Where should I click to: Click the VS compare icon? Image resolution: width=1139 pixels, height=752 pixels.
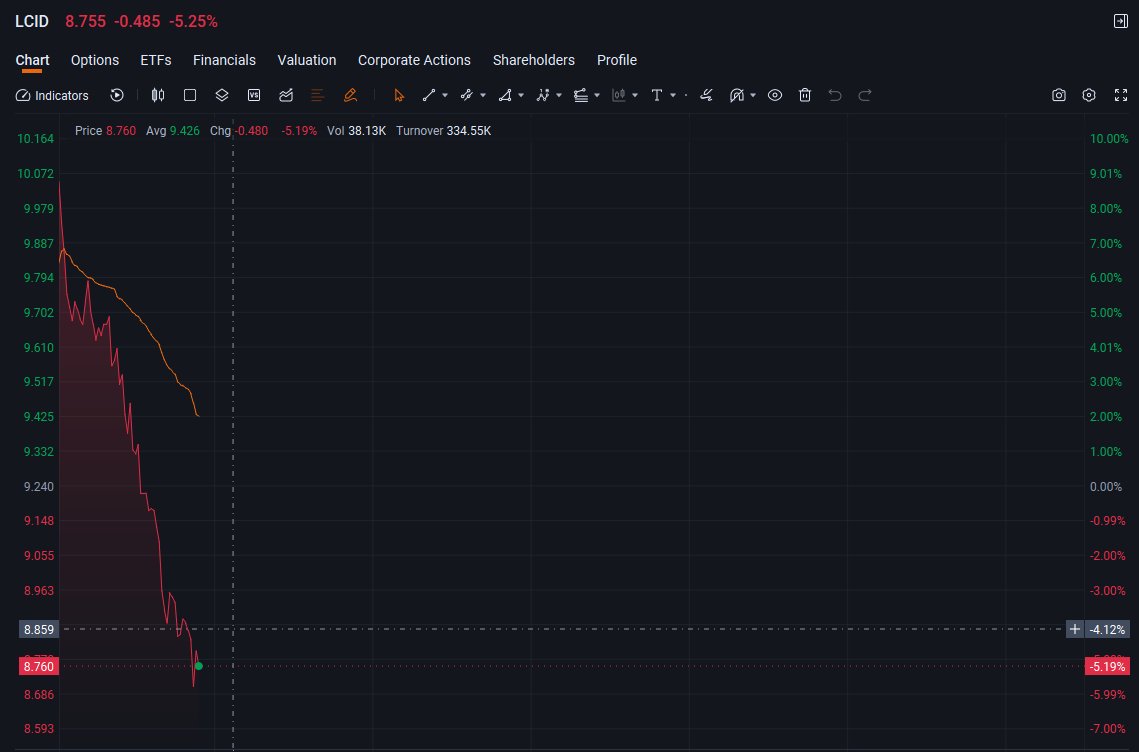point(254,95)
